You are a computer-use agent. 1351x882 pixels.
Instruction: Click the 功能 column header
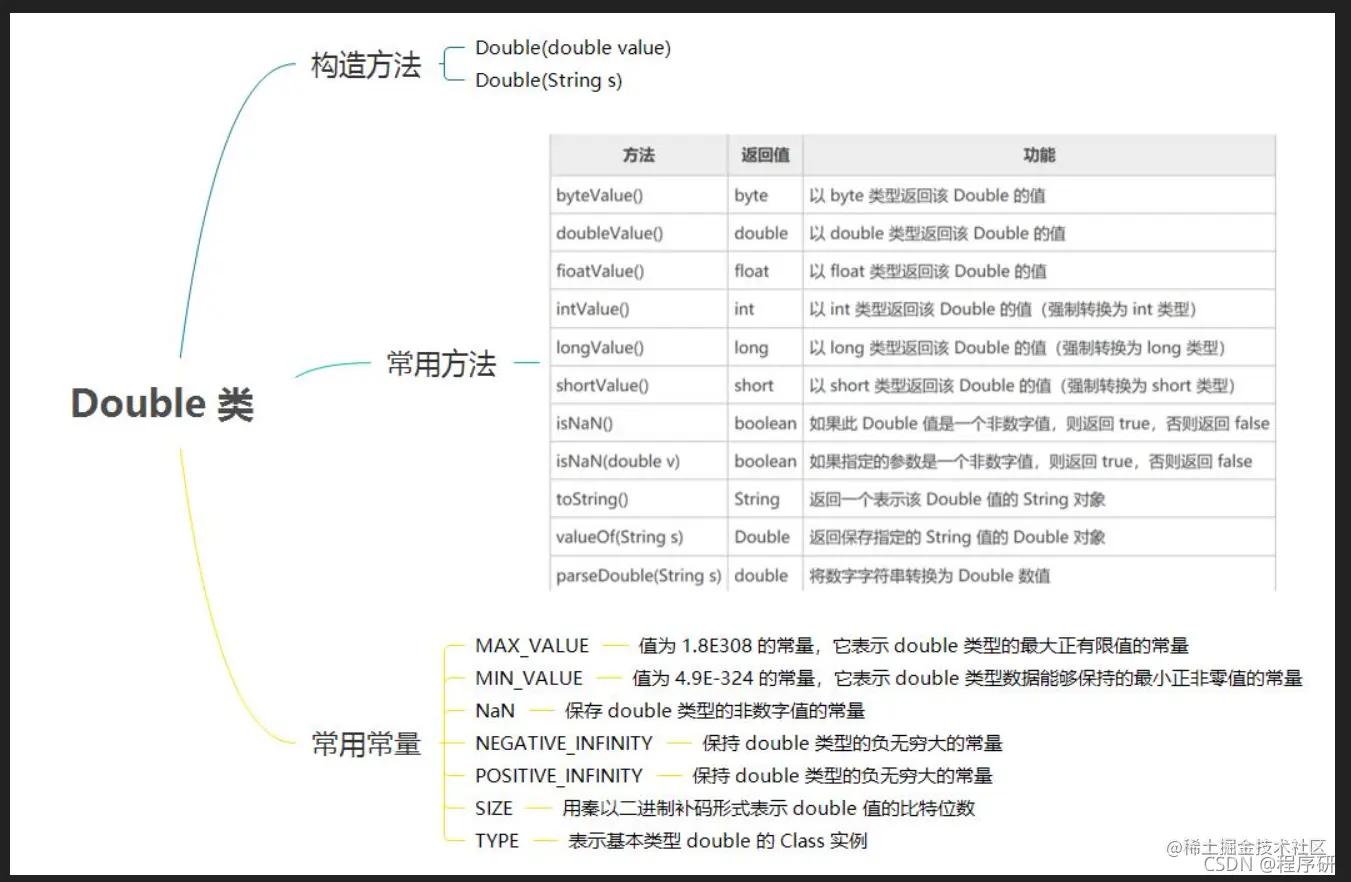[x=1039, y=156]
